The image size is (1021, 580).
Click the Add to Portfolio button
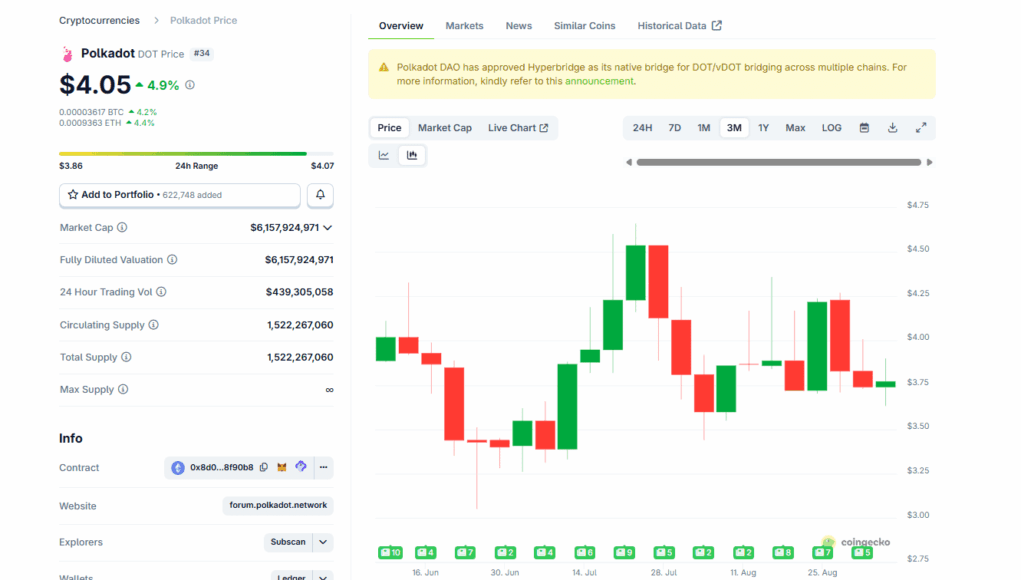(180, 195)
